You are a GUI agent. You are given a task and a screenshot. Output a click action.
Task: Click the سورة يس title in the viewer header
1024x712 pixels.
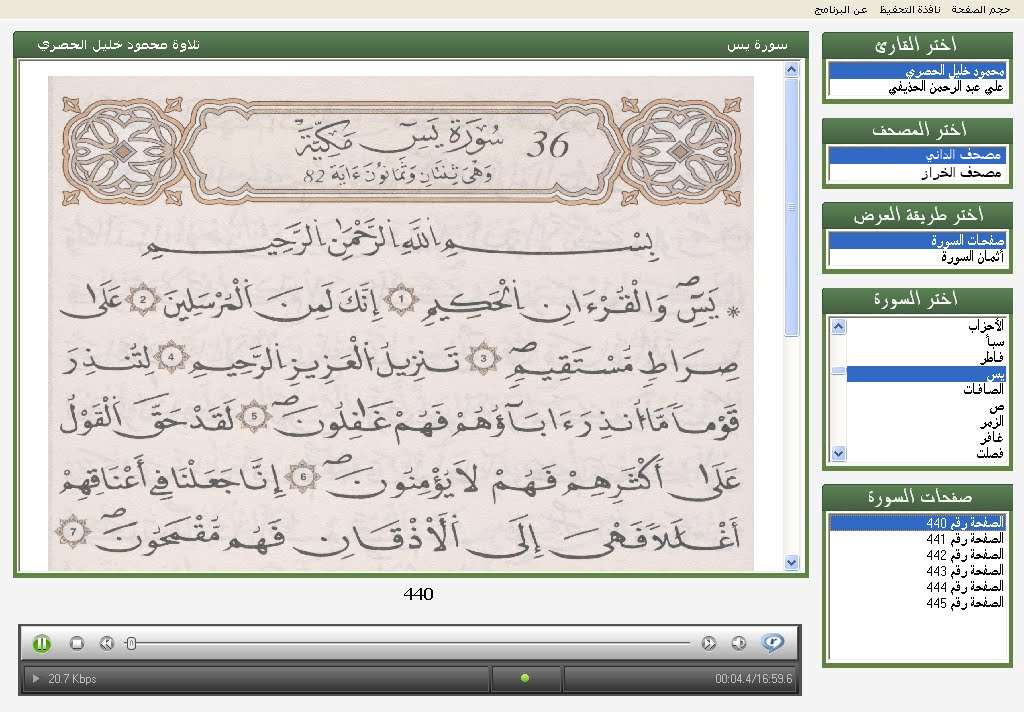coord(758,45)
